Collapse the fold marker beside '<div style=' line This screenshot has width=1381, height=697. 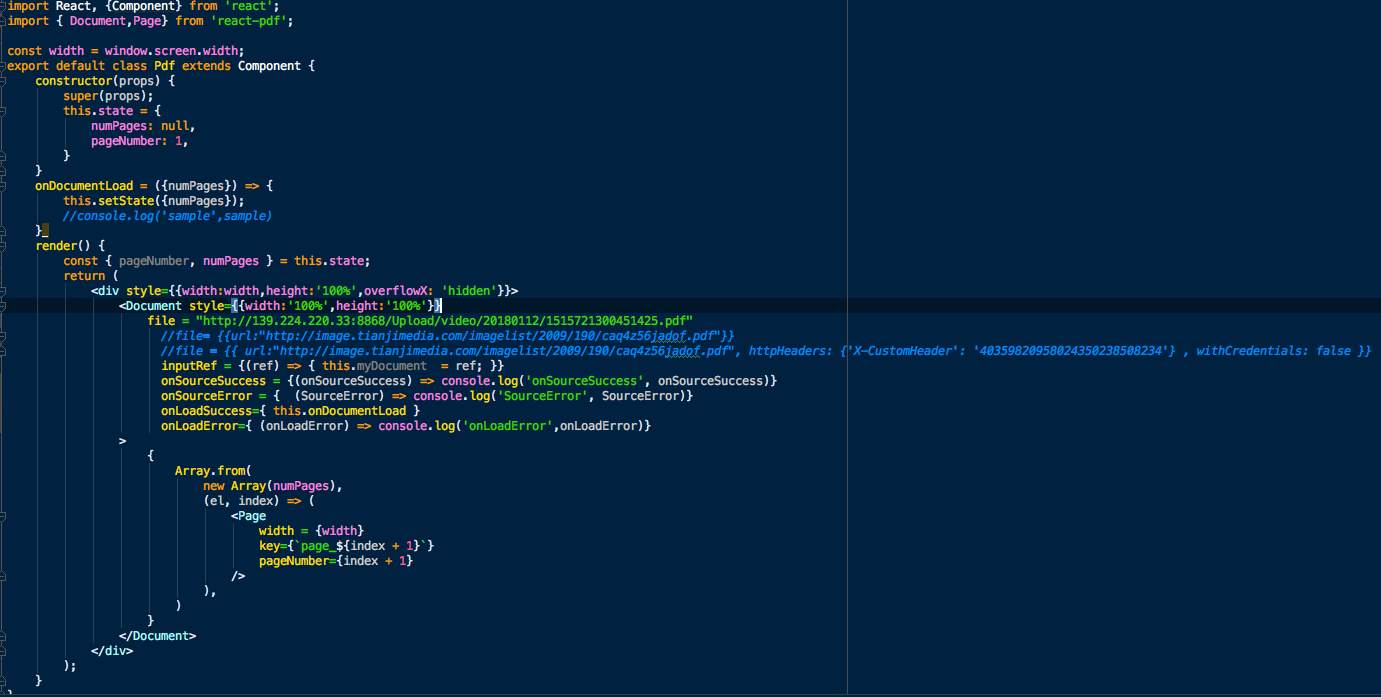pos(3,291)
